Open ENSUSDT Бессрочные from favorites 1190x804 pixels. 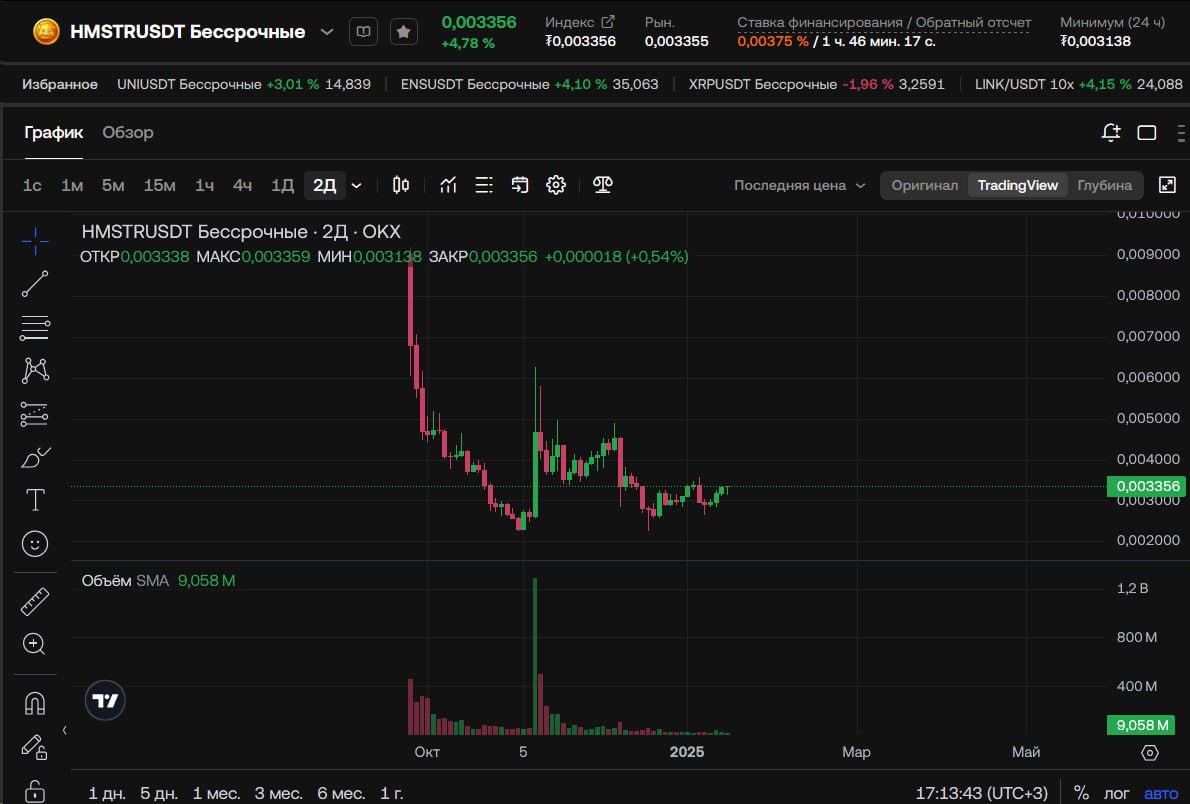click(x=530, y=84)
